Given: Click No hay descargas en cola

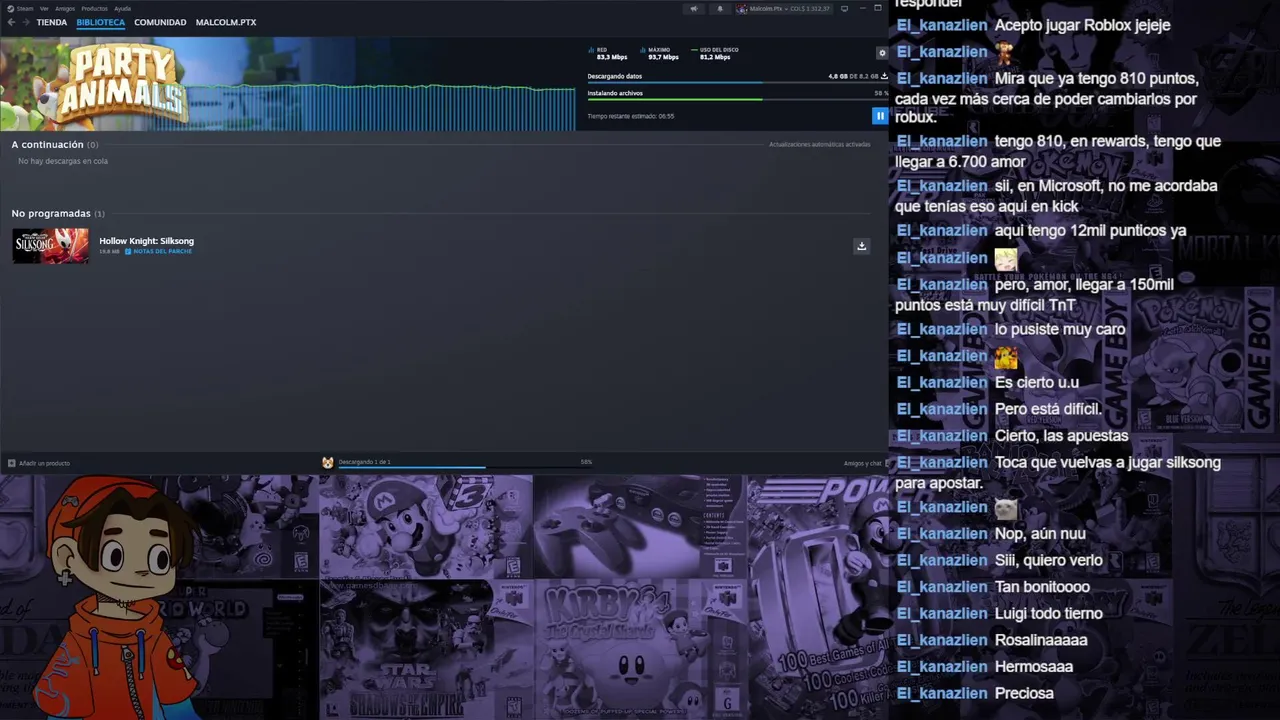Looking at the screenshot, I should [63, 161].
